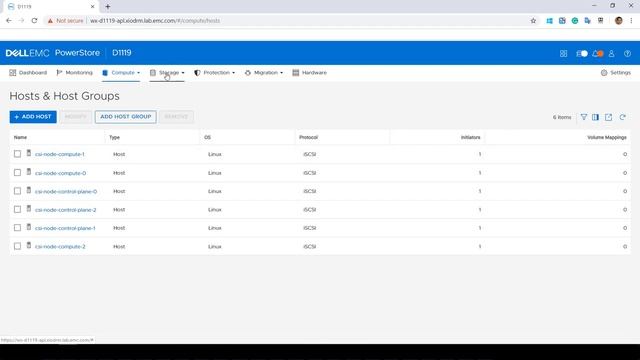The image size is (640, 360).
Task: Select the csi-node-control-plane-0 checkbox
Action: 17,191
